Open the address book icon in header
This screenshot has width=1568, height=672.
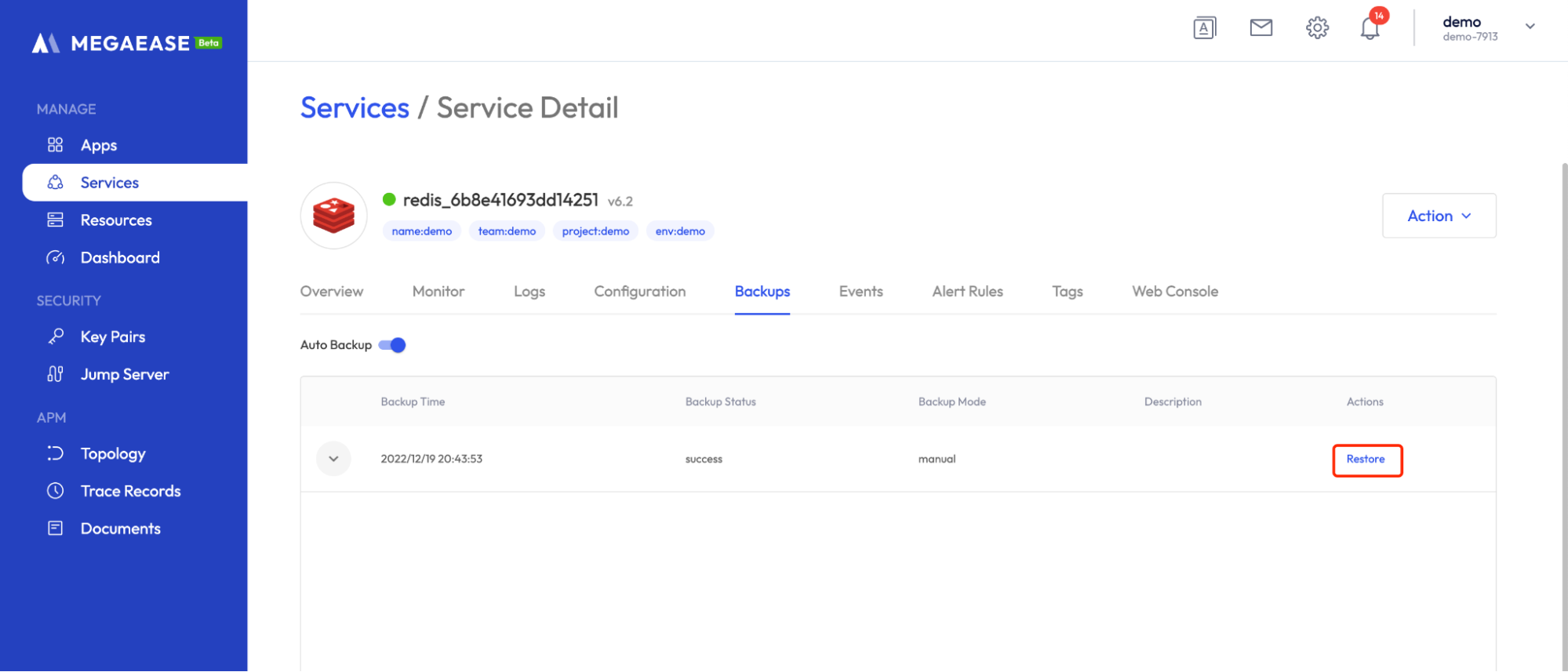(1205, 28)
